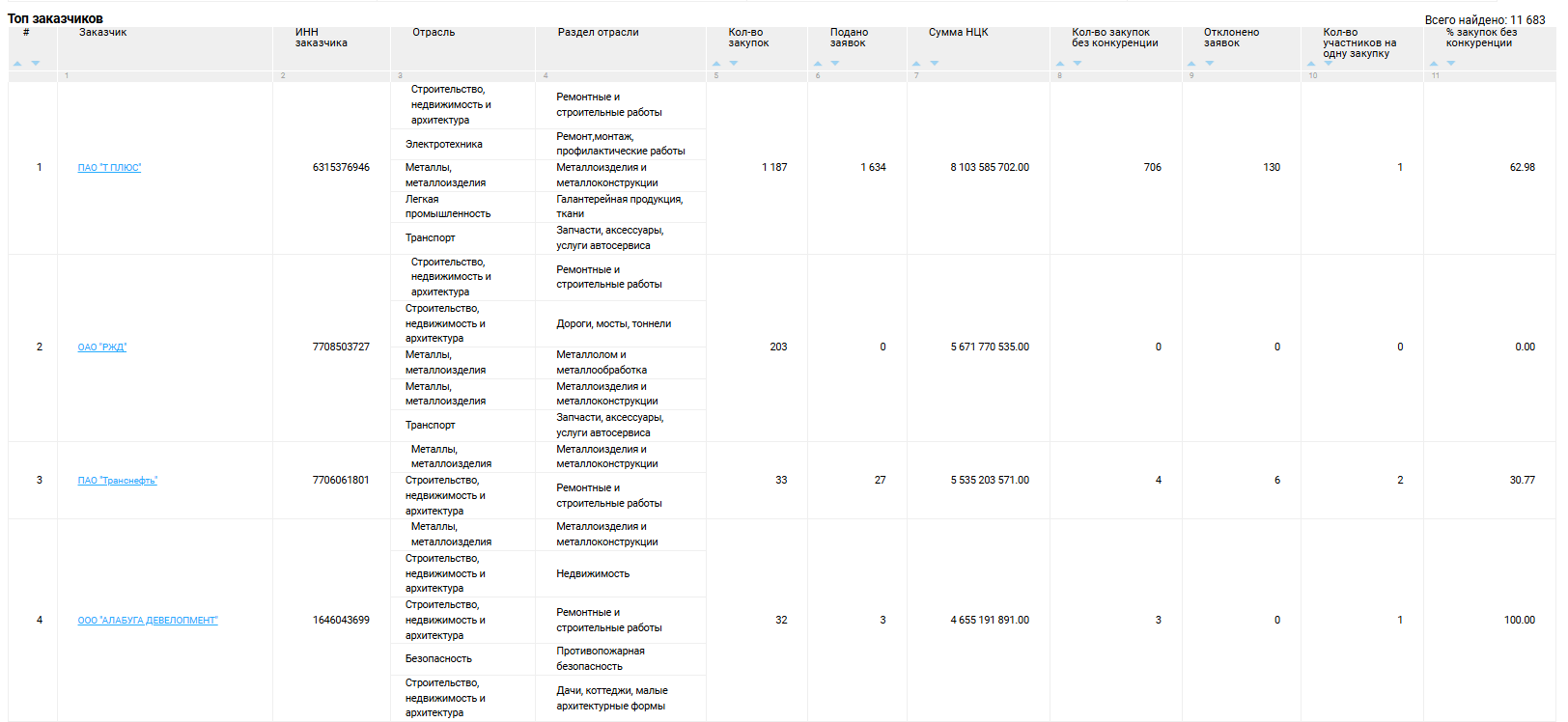The image size is (1568, 722).
Task: Click 'Противопожарная безопасность' cell
Action: pos(601,659)
